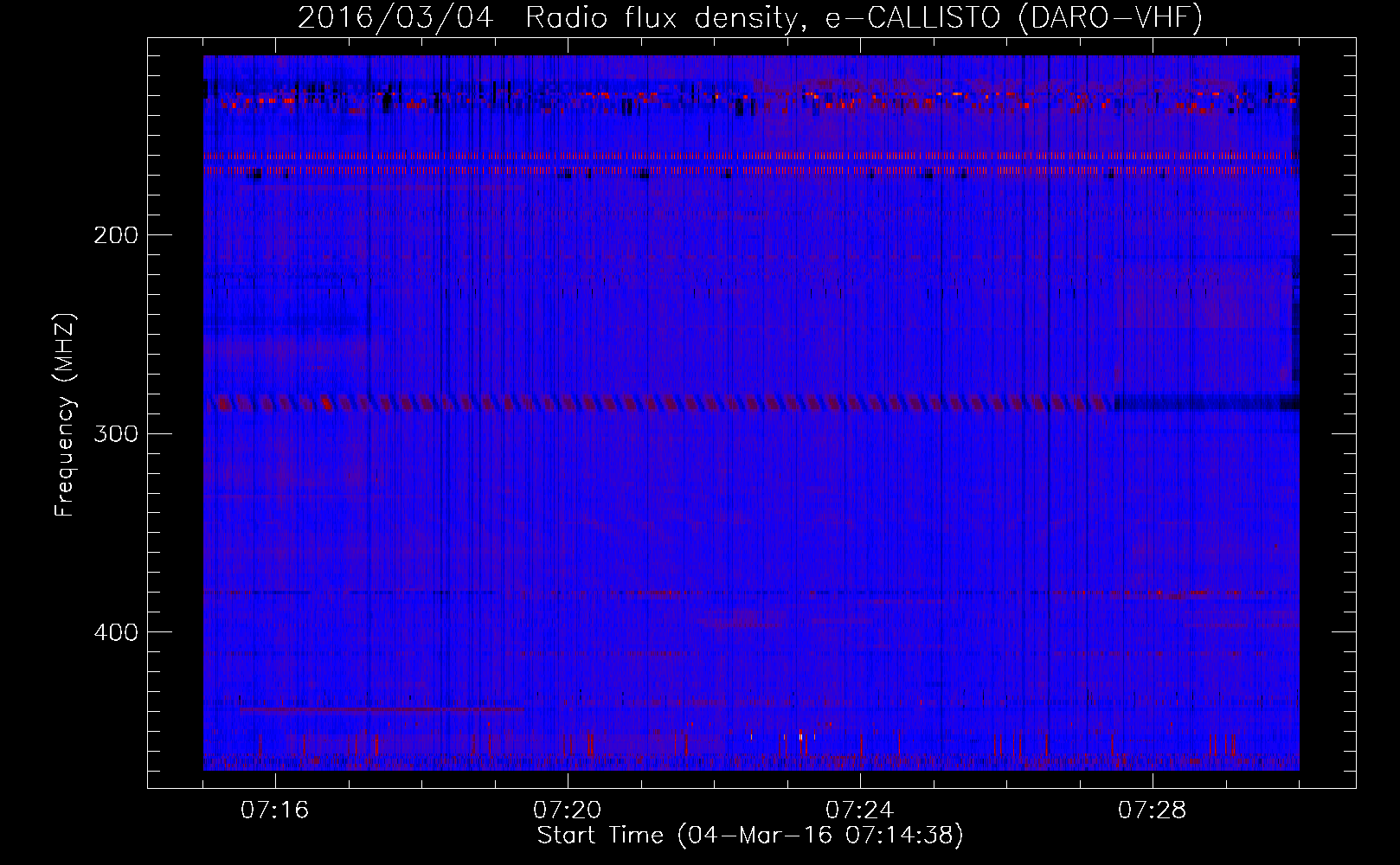Click the "Frequency (MHZ)" axis label
Image resolution: width=1400 pixels, height=865 pixels.
65,415
